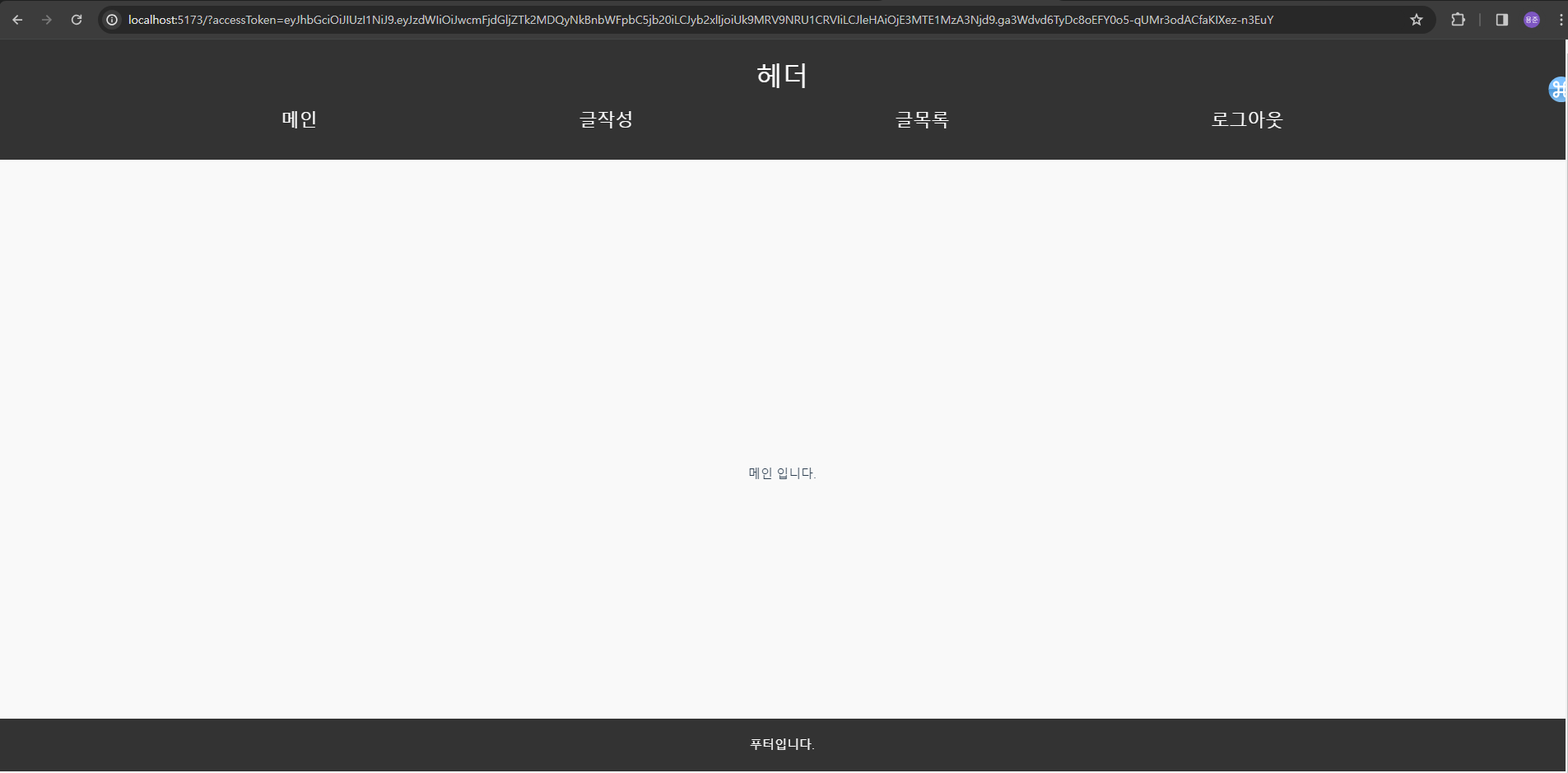This screenshot has width=1568, height=773.
Task: Log out with the 로그아웃 link
Action: 1247,119
